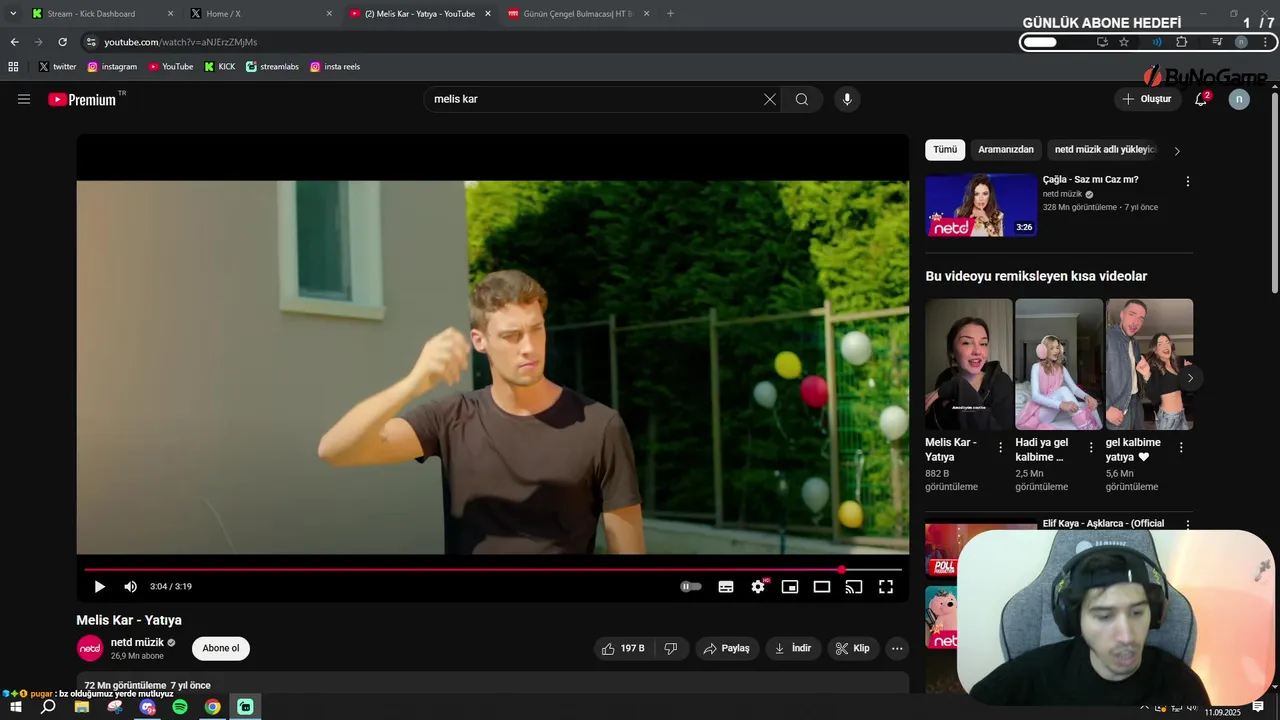Start voice search with the microphone

coord(847,99)
